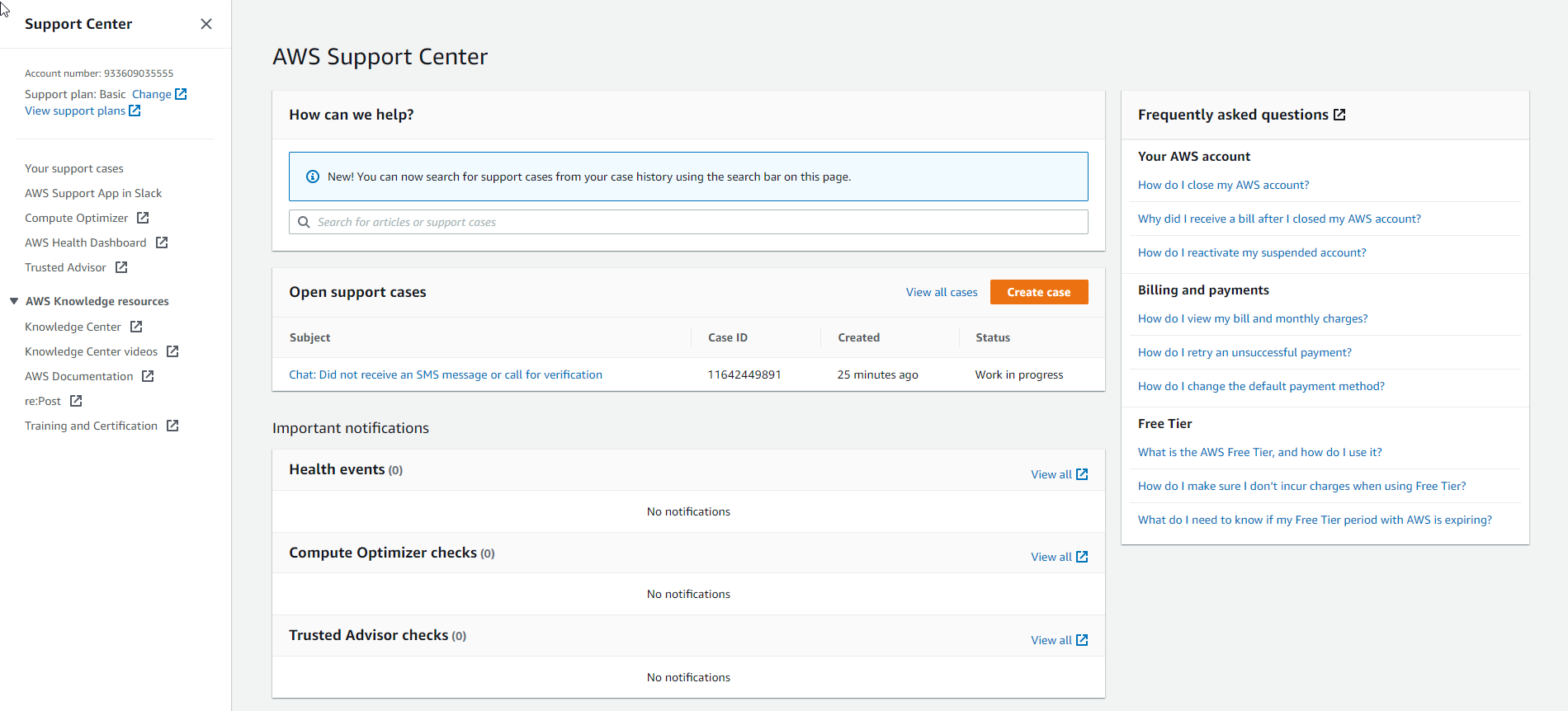This screenshot has height=711, width=1568.
Task: Close the Support Center side panel
Action: coord(206,24)
